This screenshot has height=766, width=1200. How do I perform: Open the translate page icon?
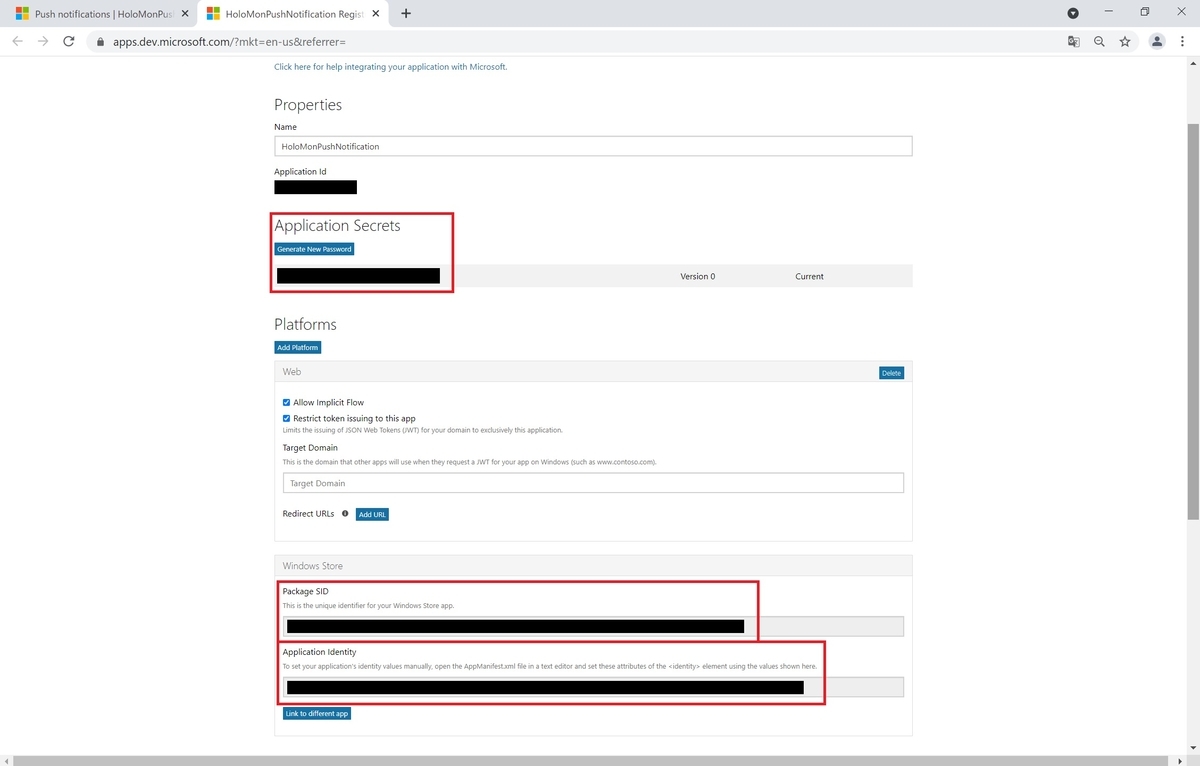click(x=1074, y=41)
